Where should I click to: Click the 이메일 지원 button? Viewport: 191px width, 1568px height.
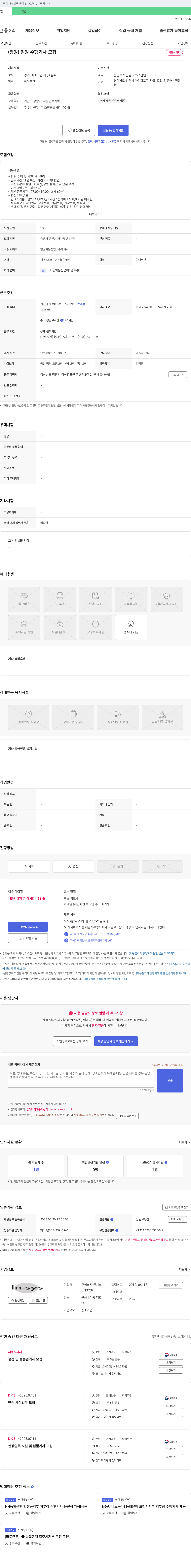point(28,938)
